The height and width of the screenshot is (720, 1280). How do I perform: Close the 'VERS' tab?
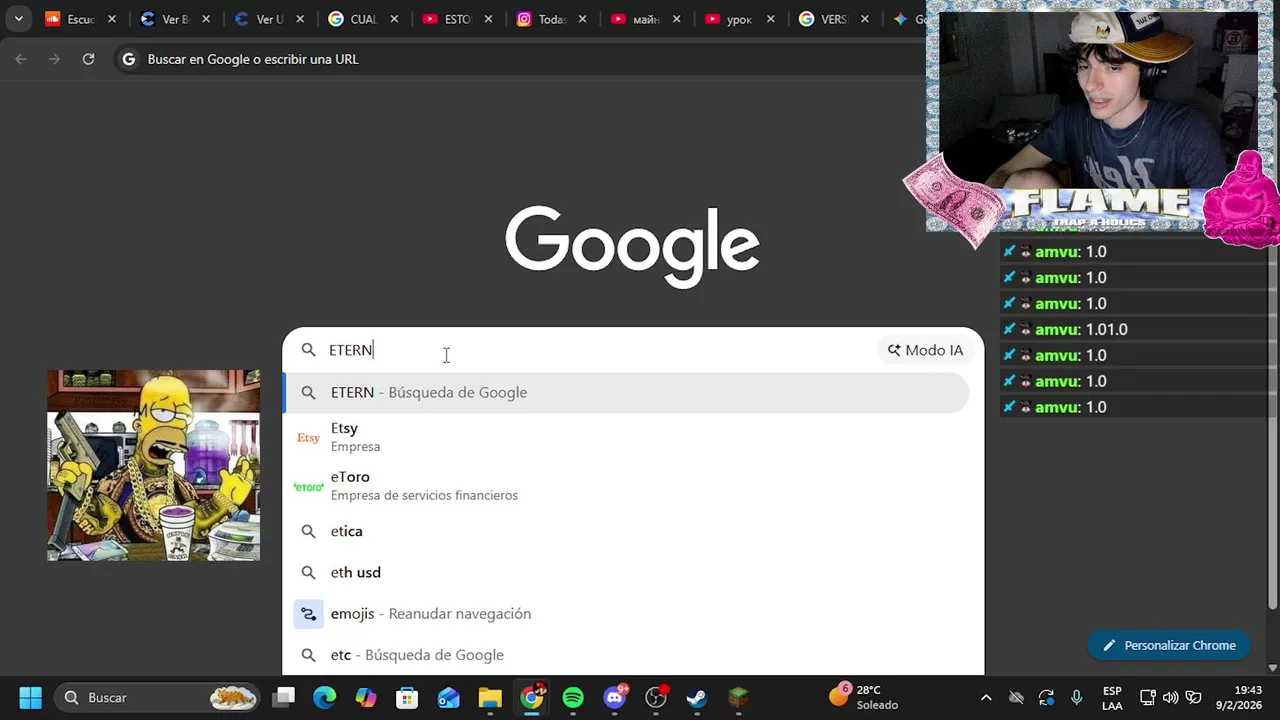pyautogui.click(x=864, y=19)
